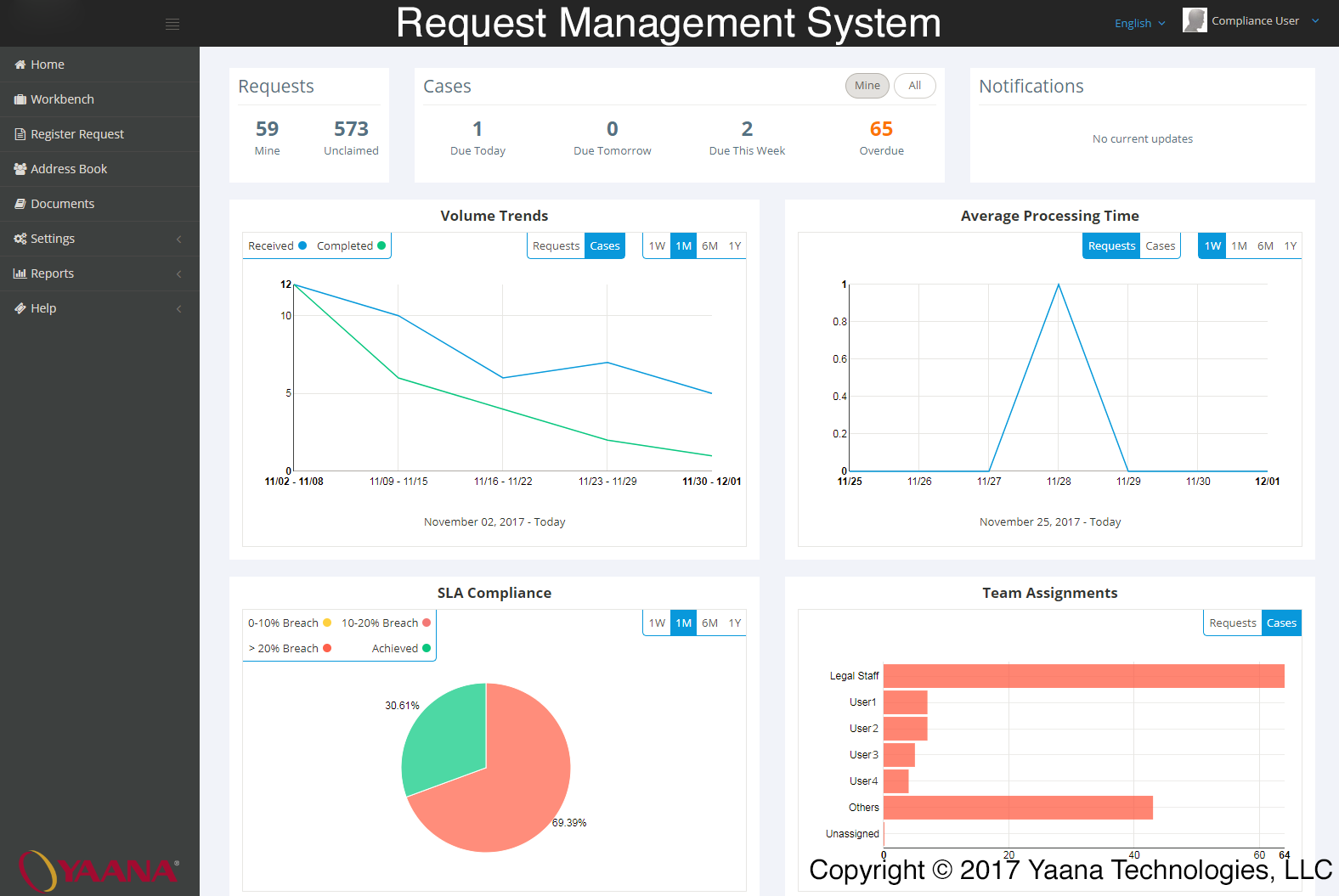Open the 573 Unclaimed requests count
Viewport: 1339px width, 896px height.
pyautogui.click(x=351, y=138)
